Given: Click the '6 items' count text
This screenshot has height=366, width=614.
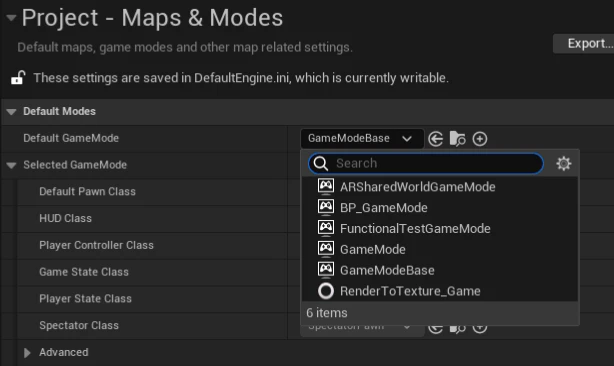Looking at the screenshot, I should [x=327, y=313].
